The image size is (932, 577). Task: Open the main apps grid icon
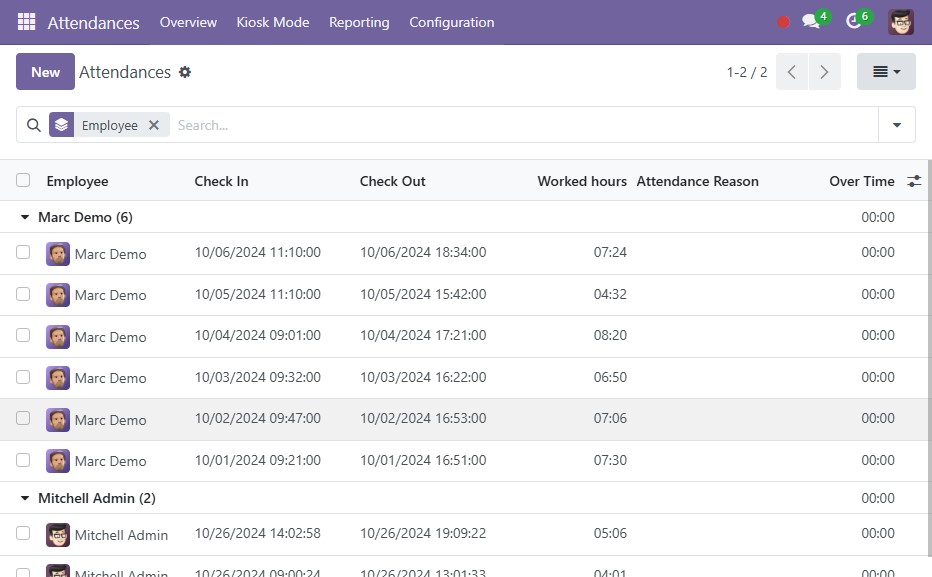pyautogui.click(x=25, y=21)
